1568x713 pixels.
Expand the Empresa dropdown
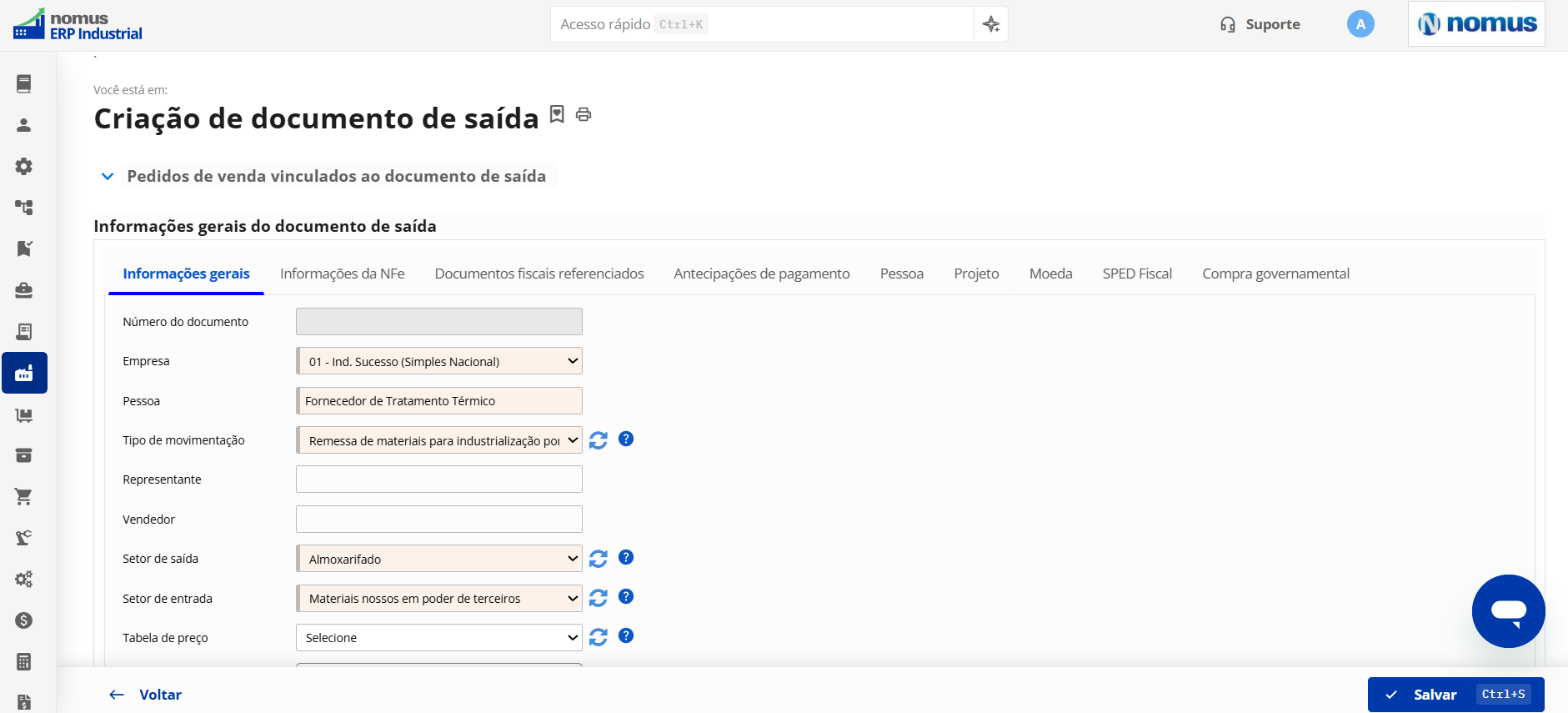(x=439, y=361)
